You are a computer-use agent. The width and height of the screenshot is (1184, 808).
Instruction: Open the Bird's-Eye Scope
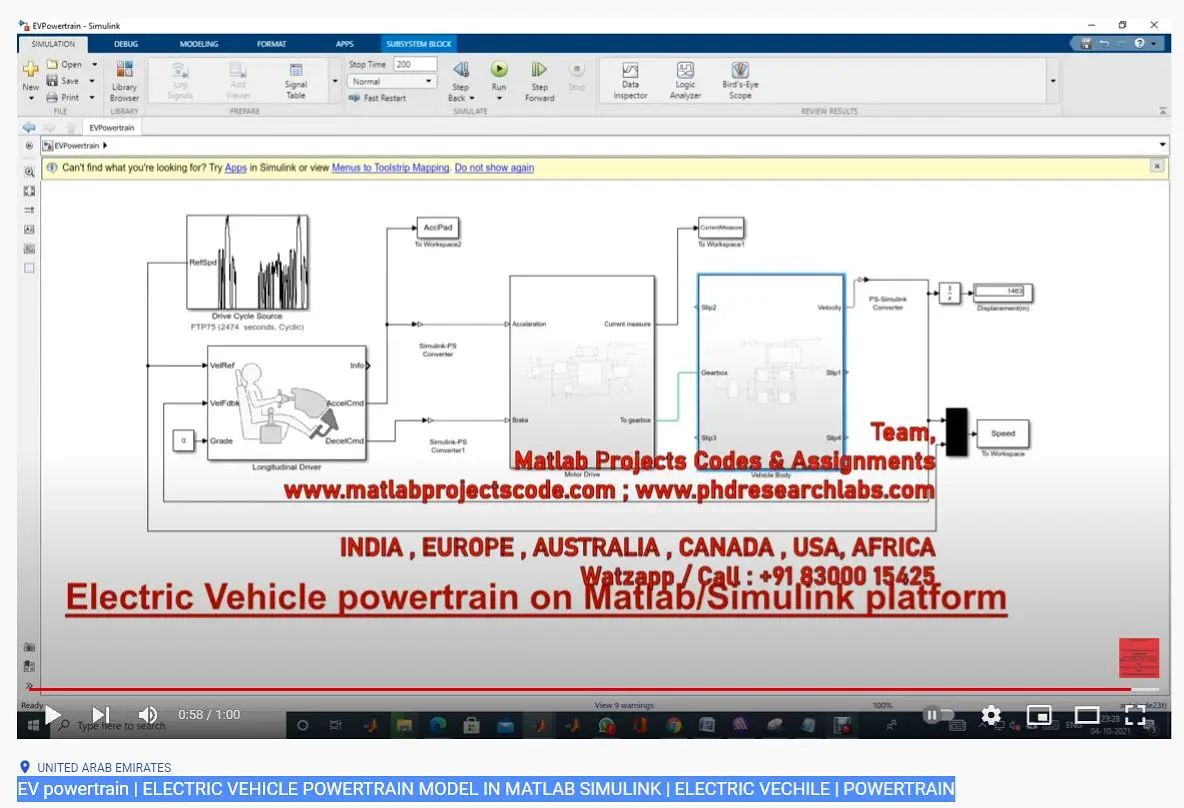coord(740,81)
